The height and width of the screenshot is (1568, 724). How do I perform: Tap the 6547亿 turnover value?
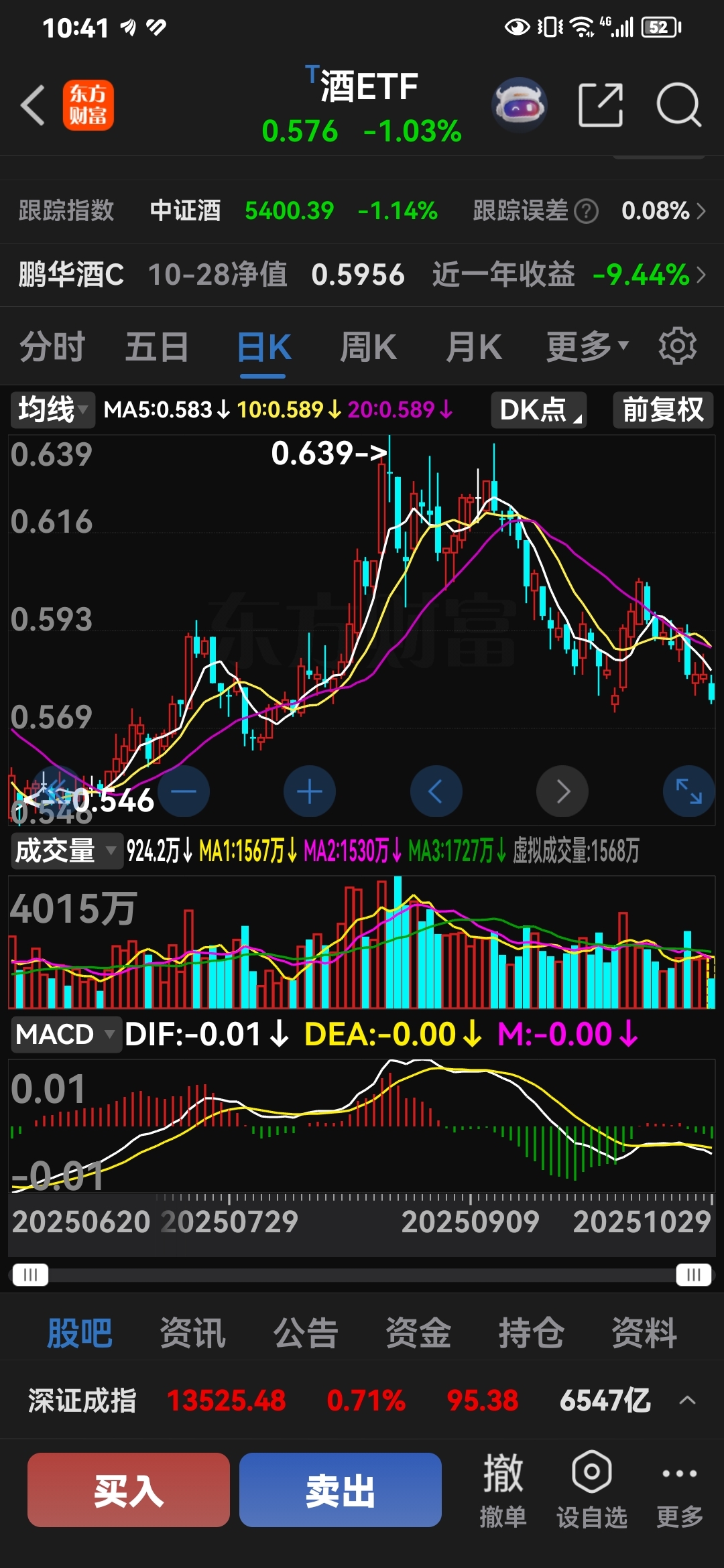tap(605, 1400)
